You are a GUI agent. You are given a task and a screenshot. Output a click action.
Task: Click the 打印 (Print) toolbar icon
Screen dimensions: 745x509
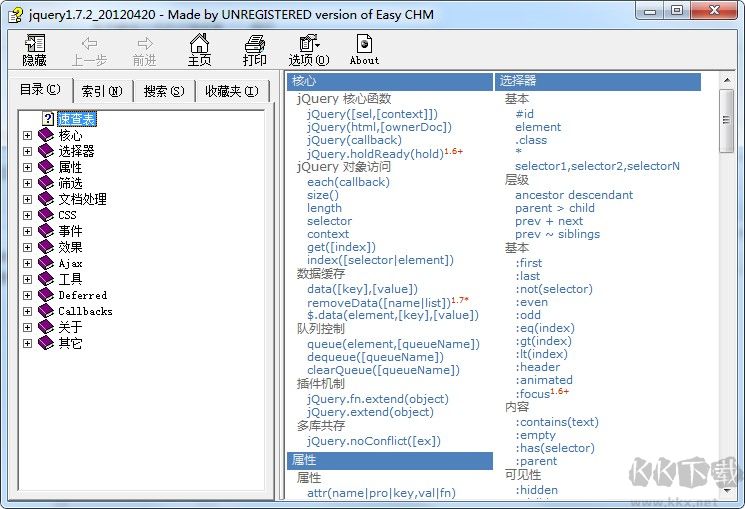pyautogui.click(x=255, y=49)
